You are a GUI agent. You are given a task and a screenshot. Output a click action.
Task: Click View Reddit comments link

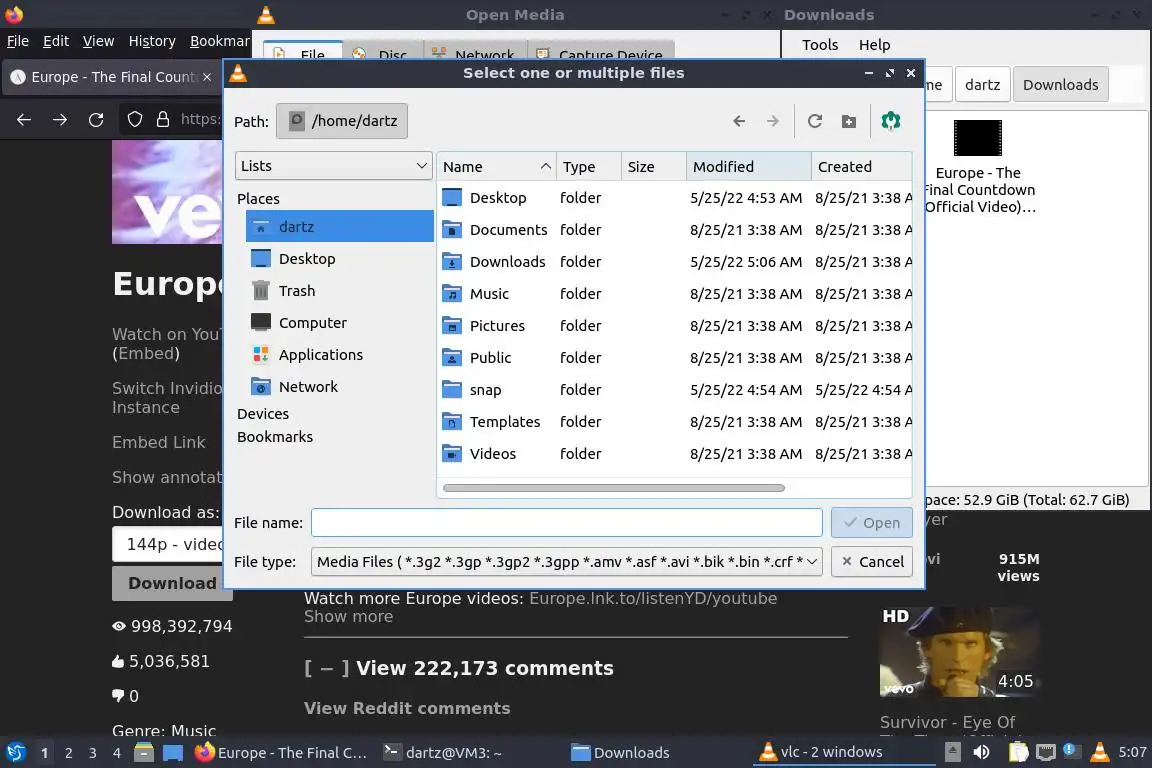pyautogui.click(x=407, y=708)
